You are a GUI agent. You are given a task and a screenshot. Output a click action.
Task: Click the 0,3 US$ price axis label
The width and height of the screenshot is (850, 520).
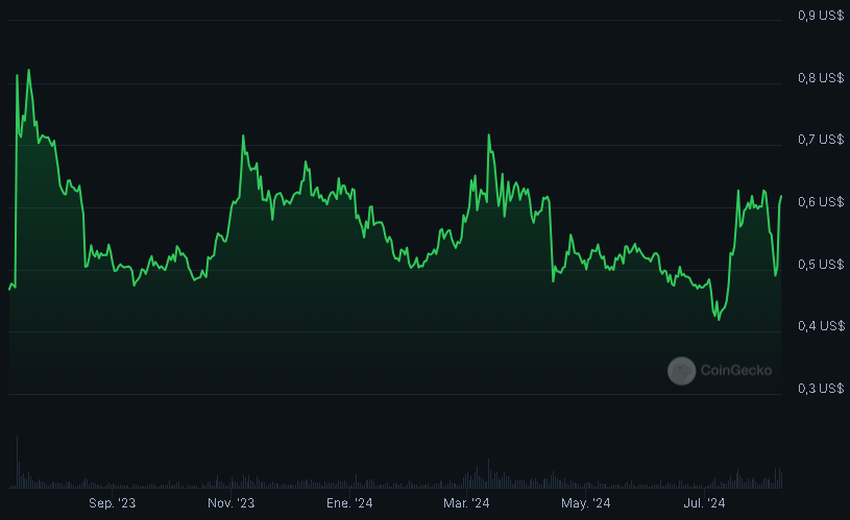point(821,388)
